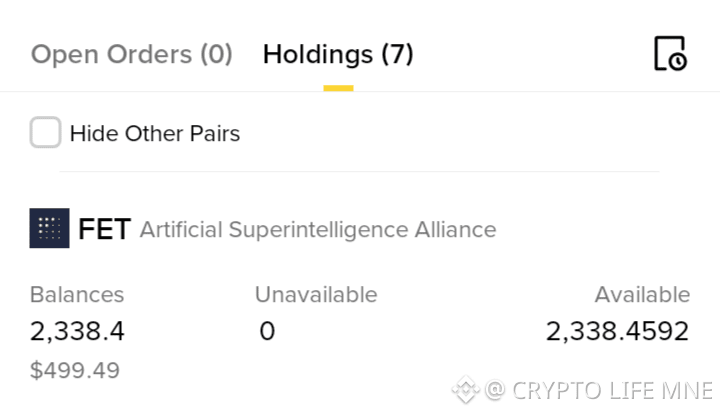Screen dimensions: 720x415
Task: Click the Binance watermark logo
Action: tap(466, 390)
